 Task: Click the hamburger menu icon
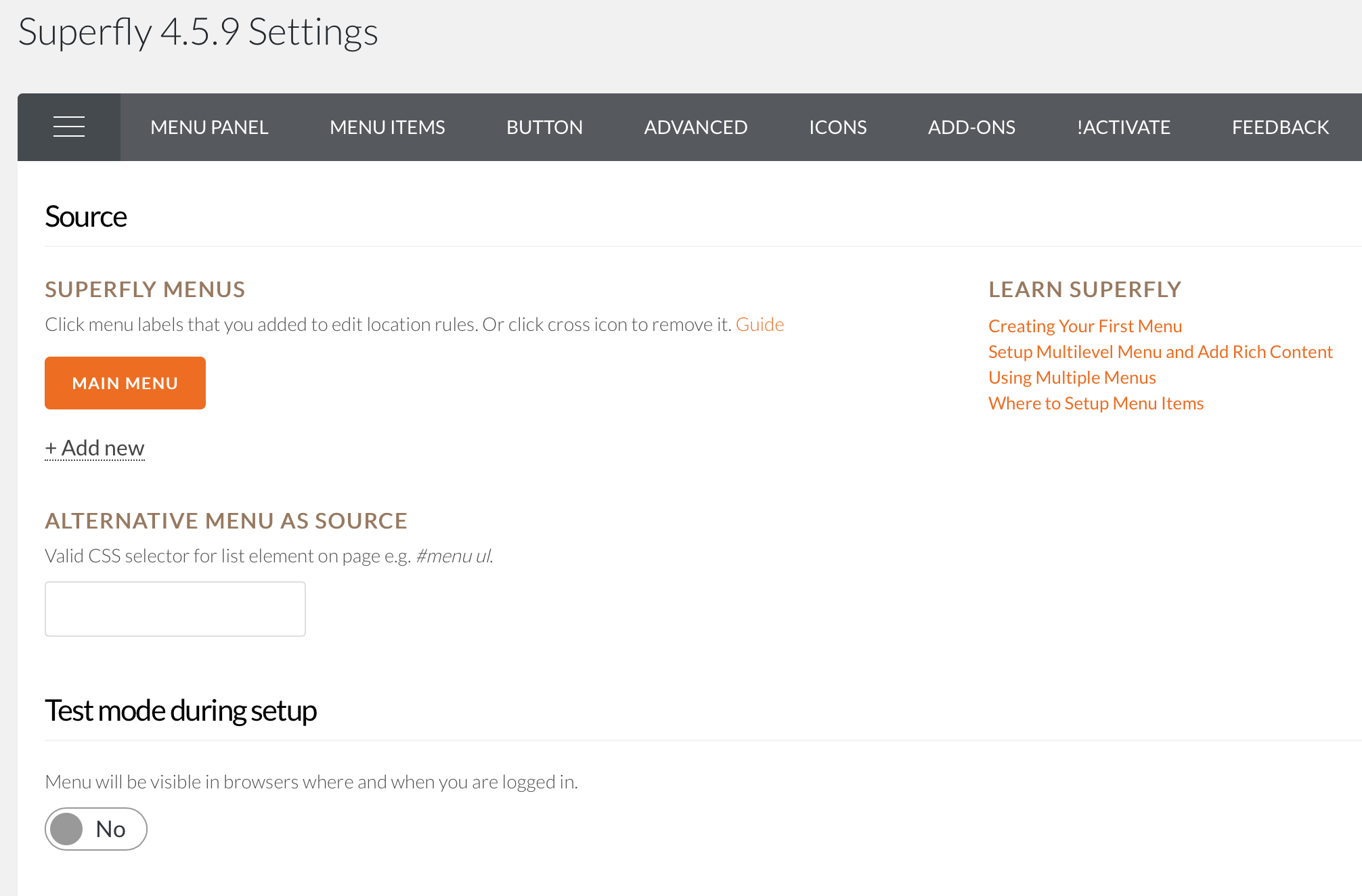[69, 127]
